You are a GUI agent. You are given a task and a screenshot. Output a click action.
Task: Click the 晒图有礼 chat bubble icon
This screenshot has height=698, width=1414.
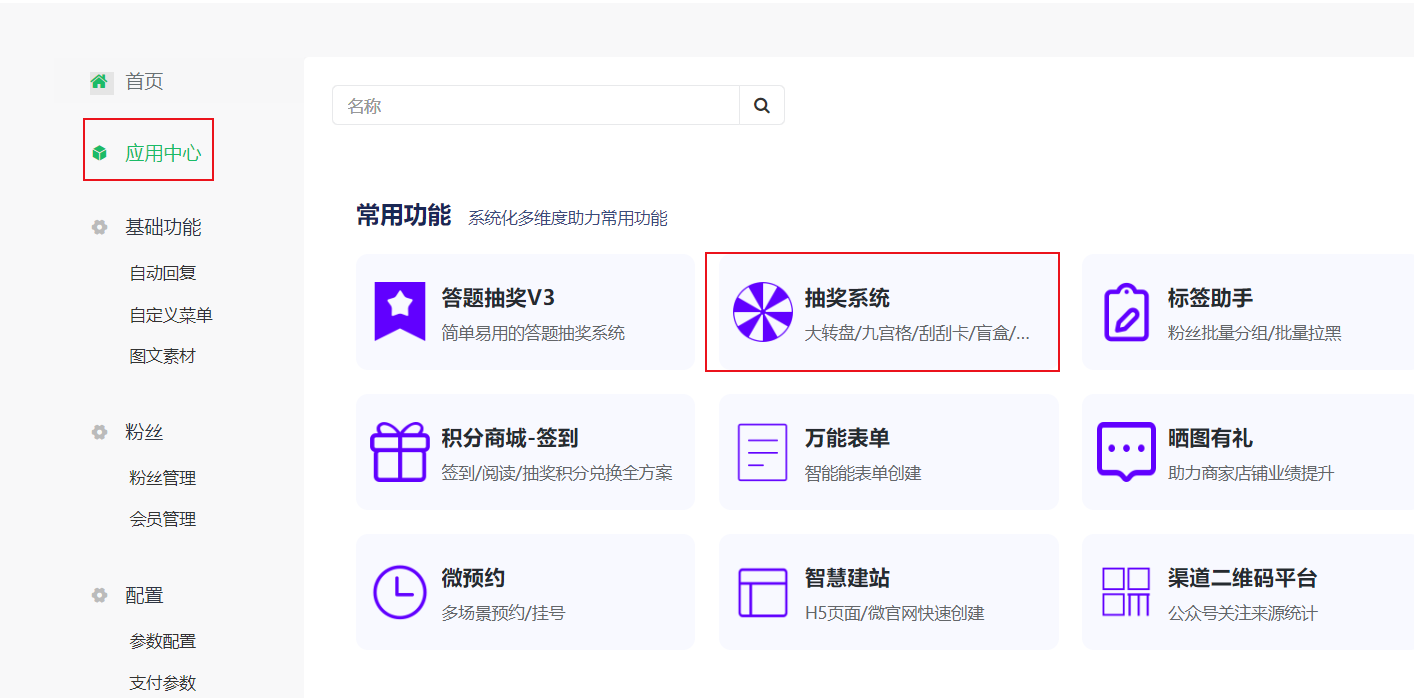1125,452
